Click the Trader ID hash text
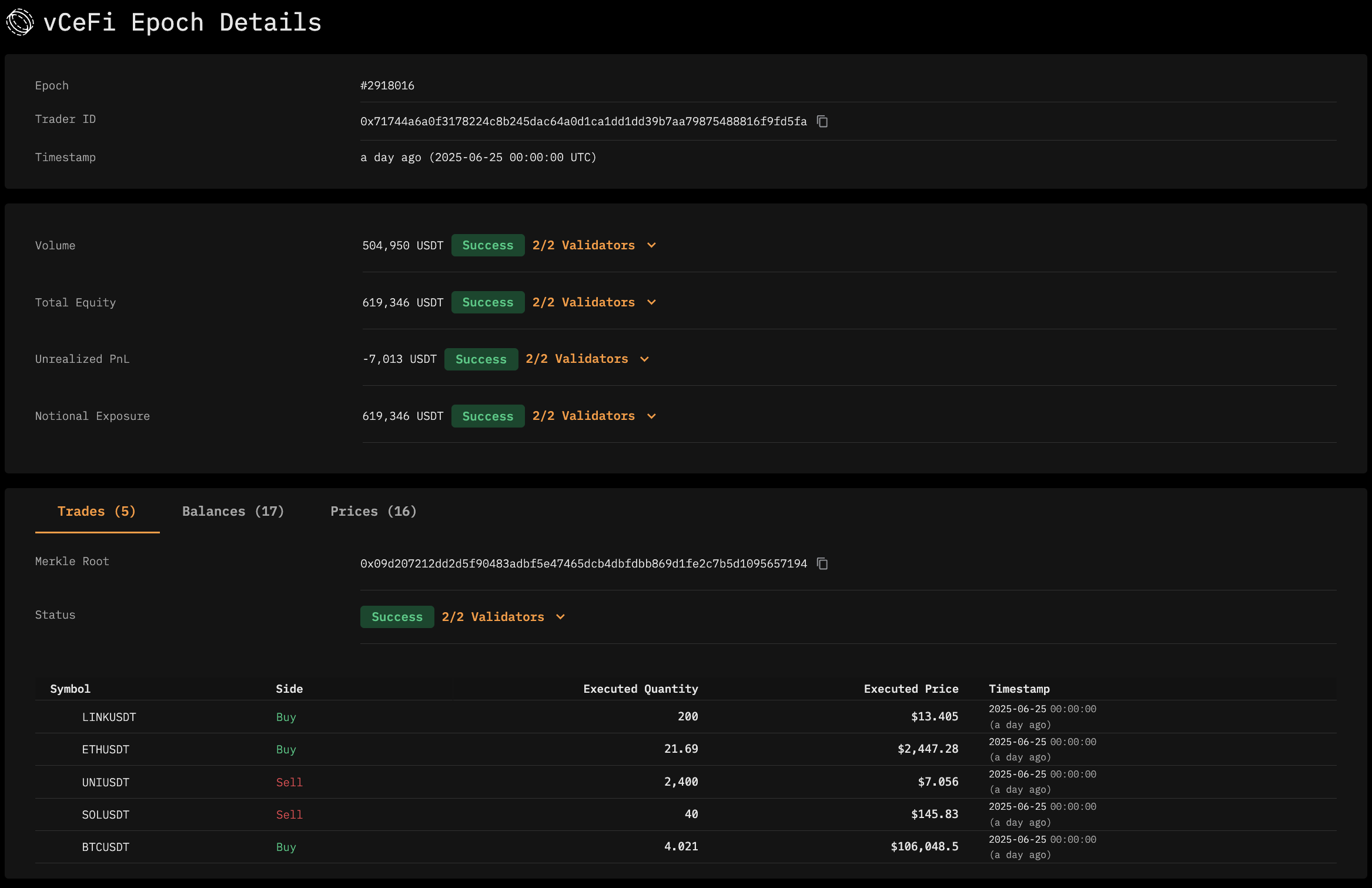Viewport: 1372px width, 888px height. pos(583,122)
